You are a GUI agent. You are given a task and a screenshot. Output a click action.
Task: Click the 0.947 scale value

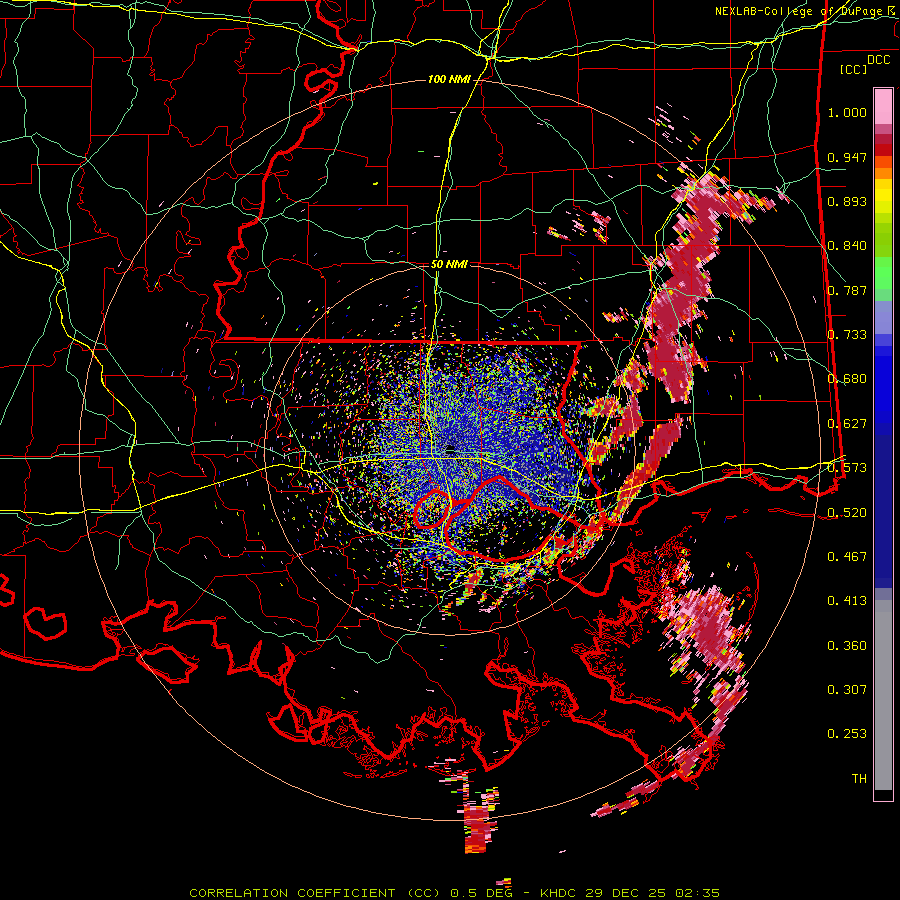pyautogui.click(x=847, y=157)
